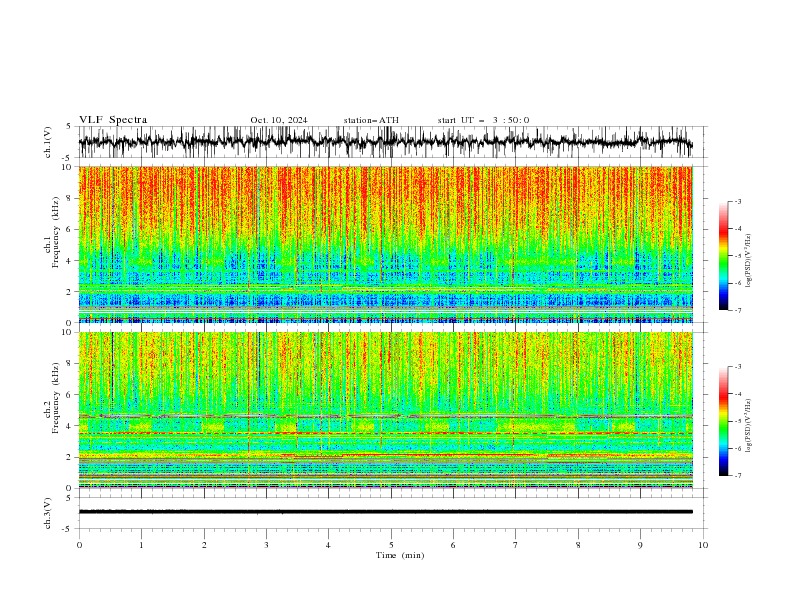Click the "3" tick on the time axis

pyautogui.click(x=266, y=545)
